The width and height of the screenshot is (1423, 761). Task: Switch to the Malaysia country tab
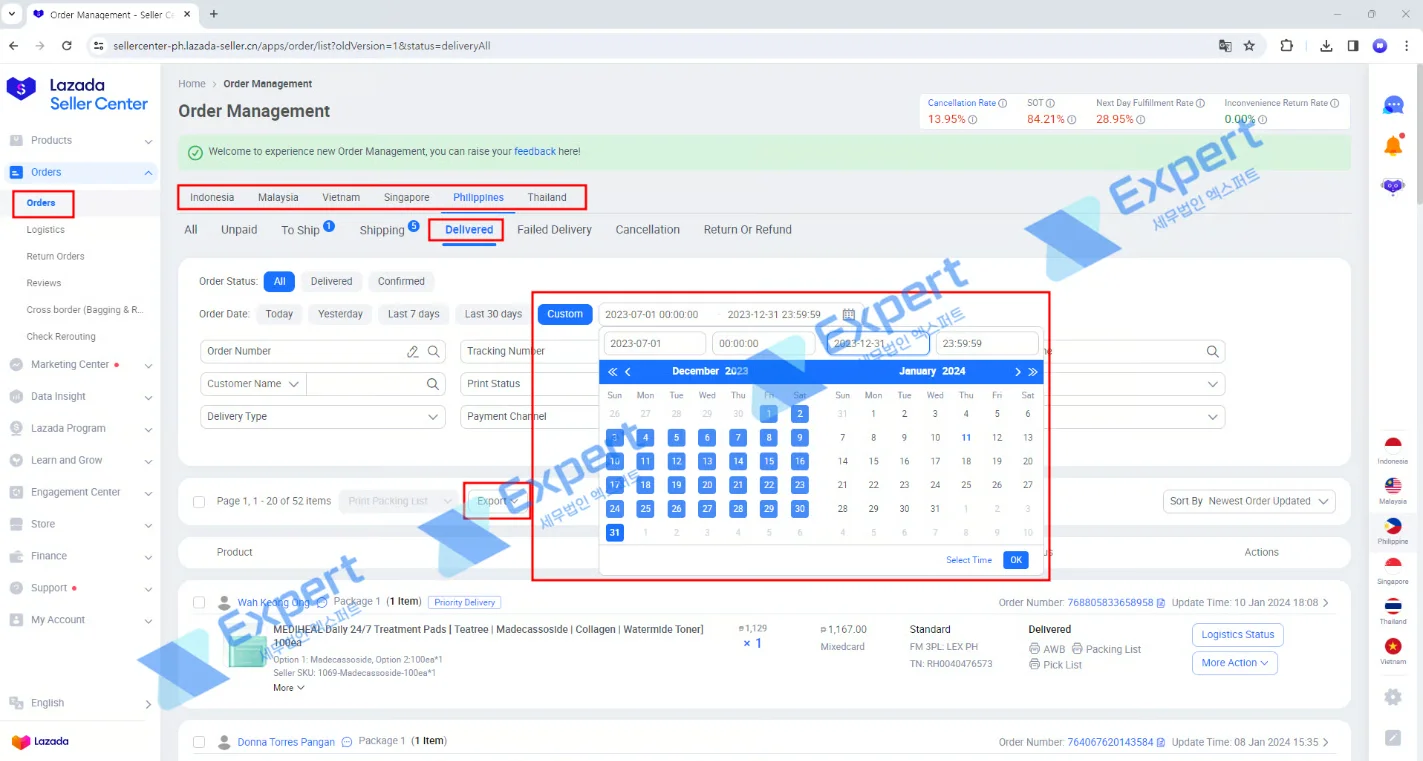click(278, 198)
